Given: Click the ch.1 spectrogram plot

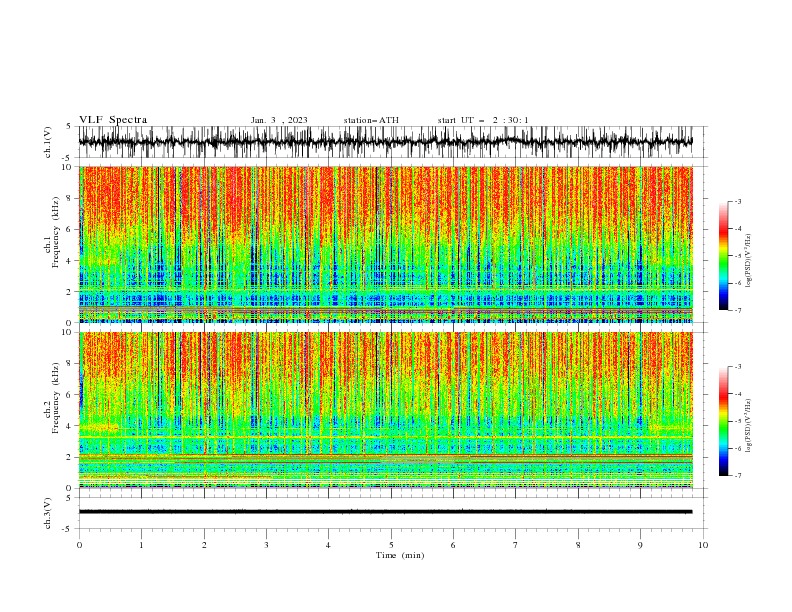Looking at the screenshot, I should click(x=385, y=244).
